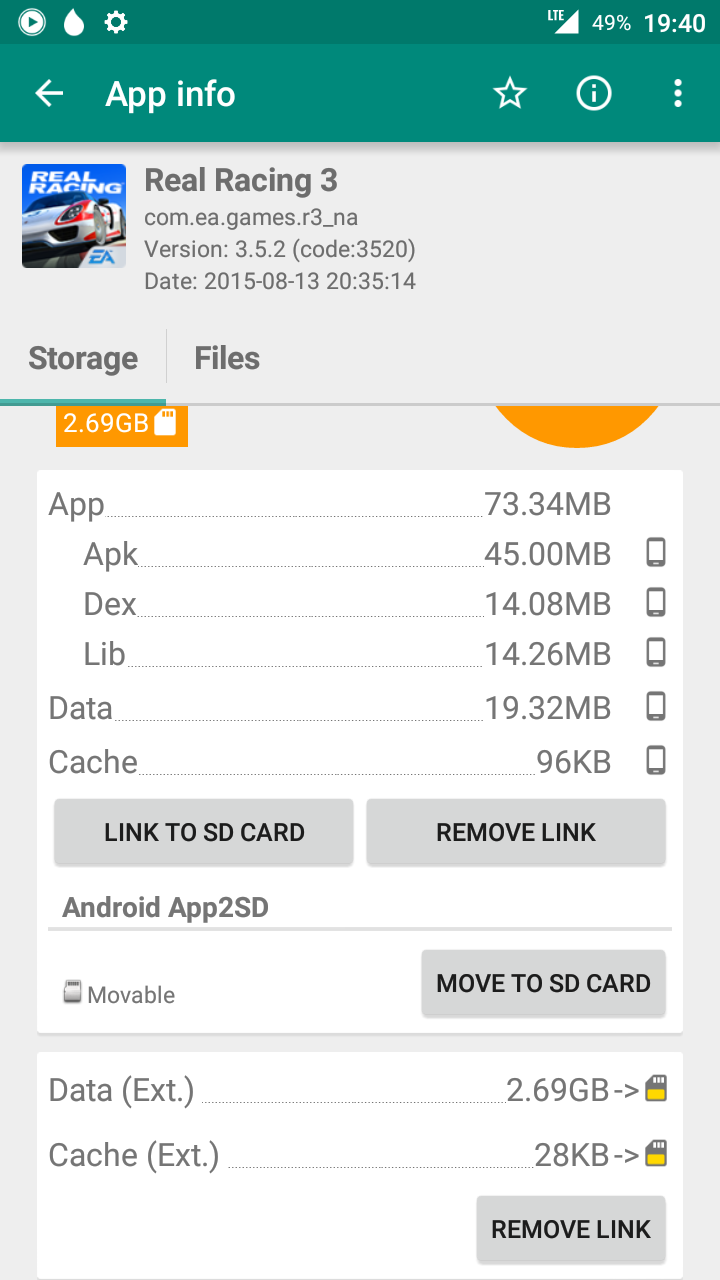This screenshot has width=720, height=1280.
Task: Tap the SD card icon beside Cache (Ext.)
Action: point(656,1154)
